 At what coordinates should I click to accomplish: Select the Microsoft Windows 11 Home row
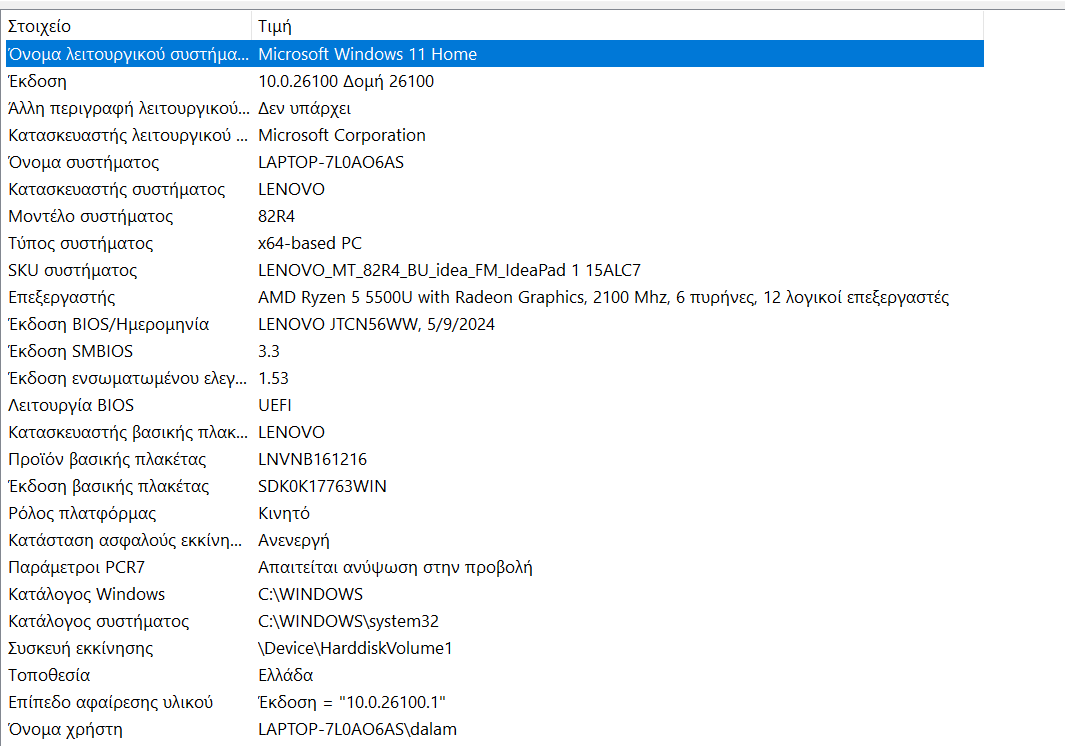(494, 54)
